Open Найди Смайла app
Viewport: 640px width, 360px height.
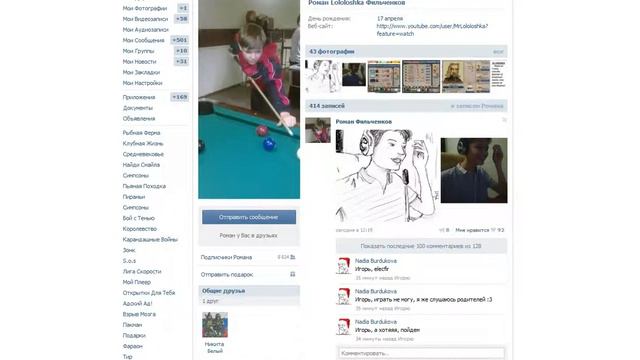tap(141, 164)
